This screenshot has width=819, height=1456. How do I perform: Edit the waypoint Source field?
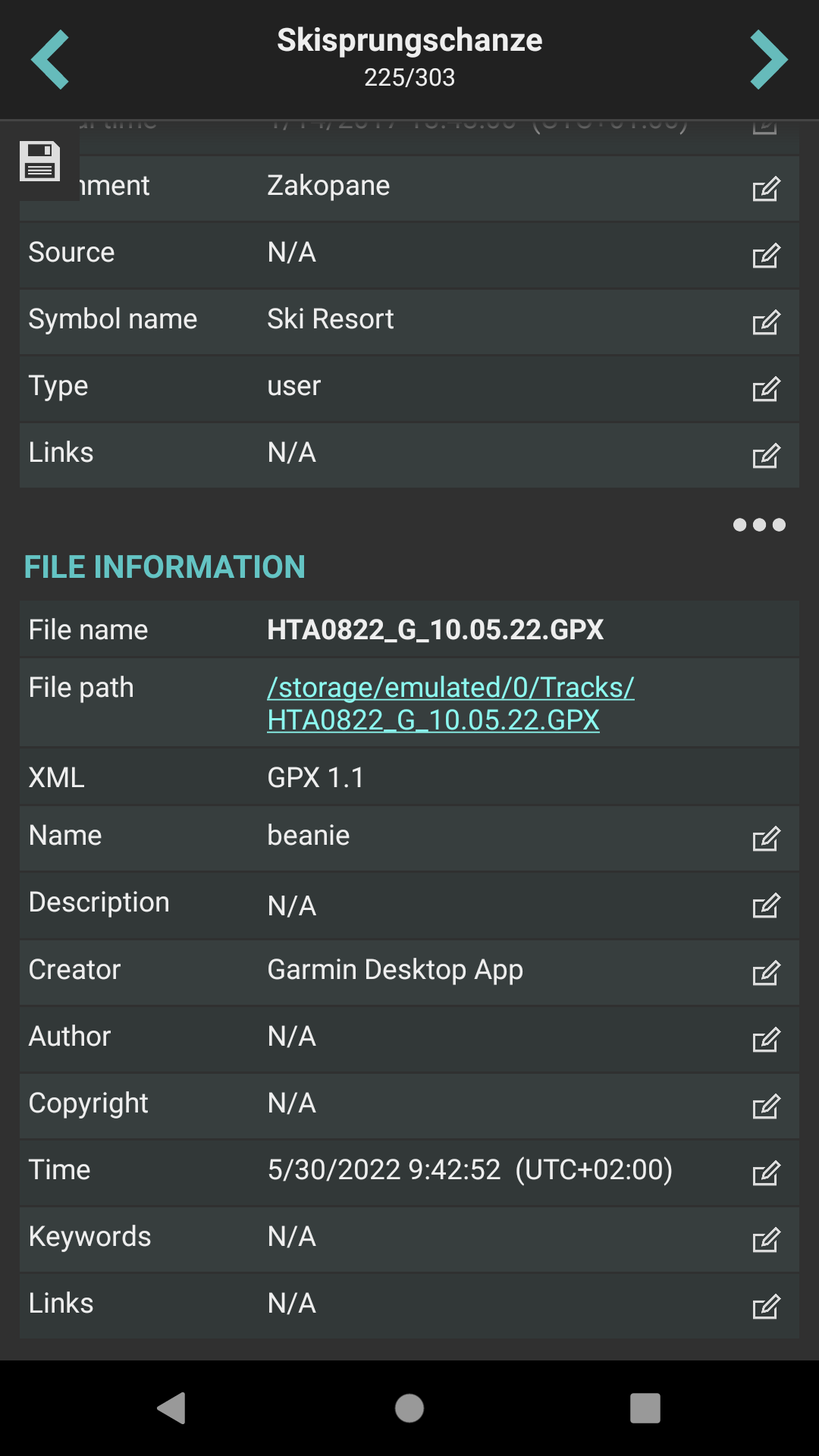pyautogui.click(x=765, y=256)
